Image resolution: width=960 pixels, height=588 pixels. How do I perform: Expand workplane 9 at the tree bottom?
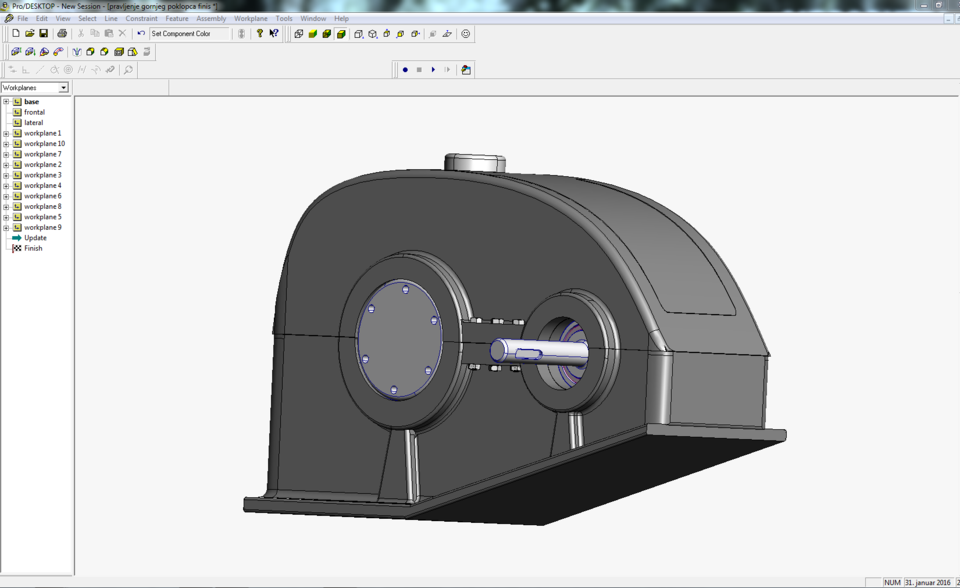click(x=6, y=226)
